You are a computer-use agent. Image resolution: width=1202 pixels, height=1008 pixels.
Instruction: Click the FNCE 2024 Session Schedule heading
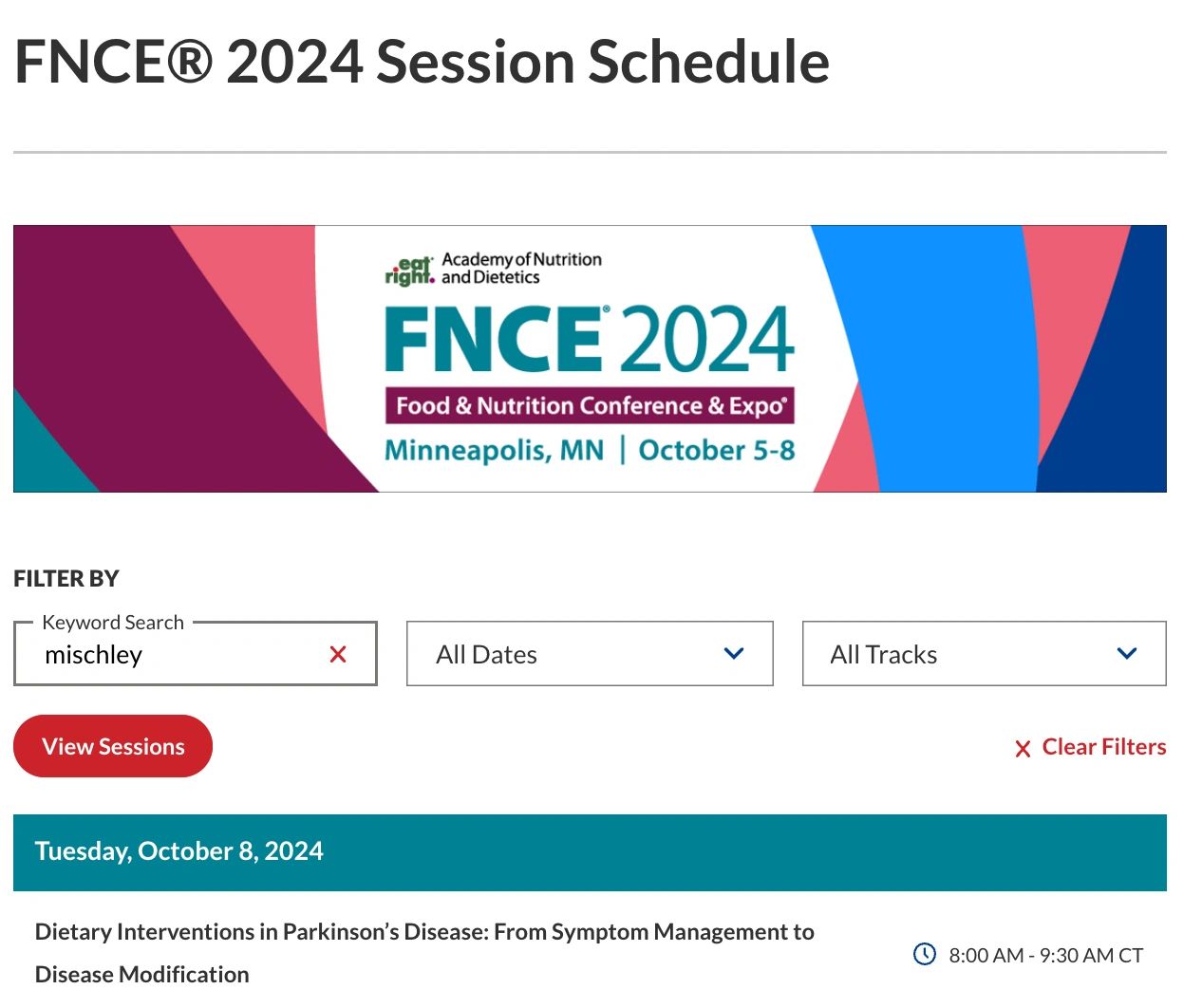pyautogui.click(x=422, y=62)
